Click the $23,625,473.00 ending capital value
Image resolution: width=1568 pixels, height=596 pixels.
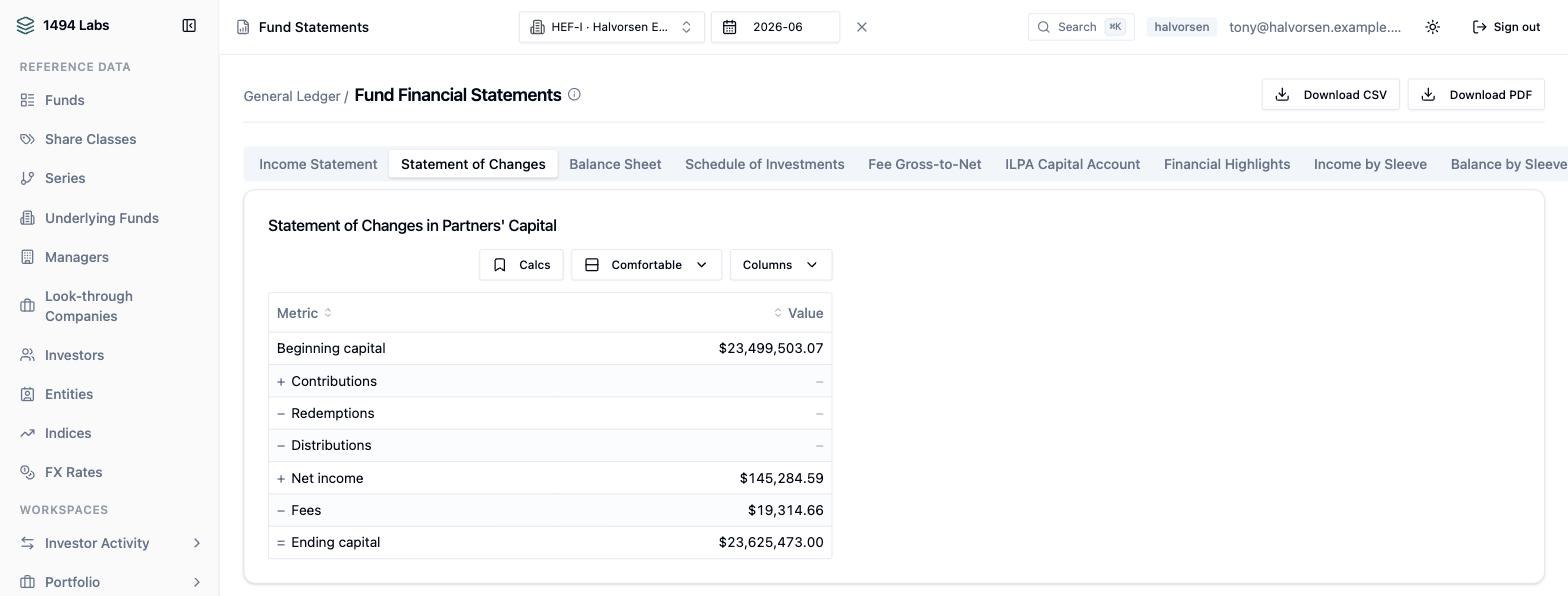[771, 542]
